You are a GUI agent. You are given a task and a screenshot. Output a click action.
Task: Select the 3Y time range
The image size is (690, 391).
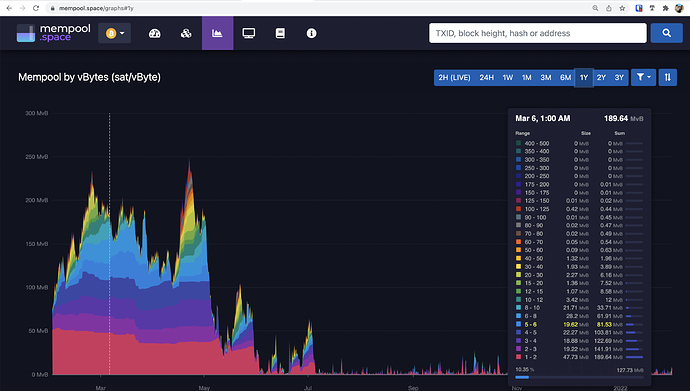pyautogui.click(x=619, y=77)
